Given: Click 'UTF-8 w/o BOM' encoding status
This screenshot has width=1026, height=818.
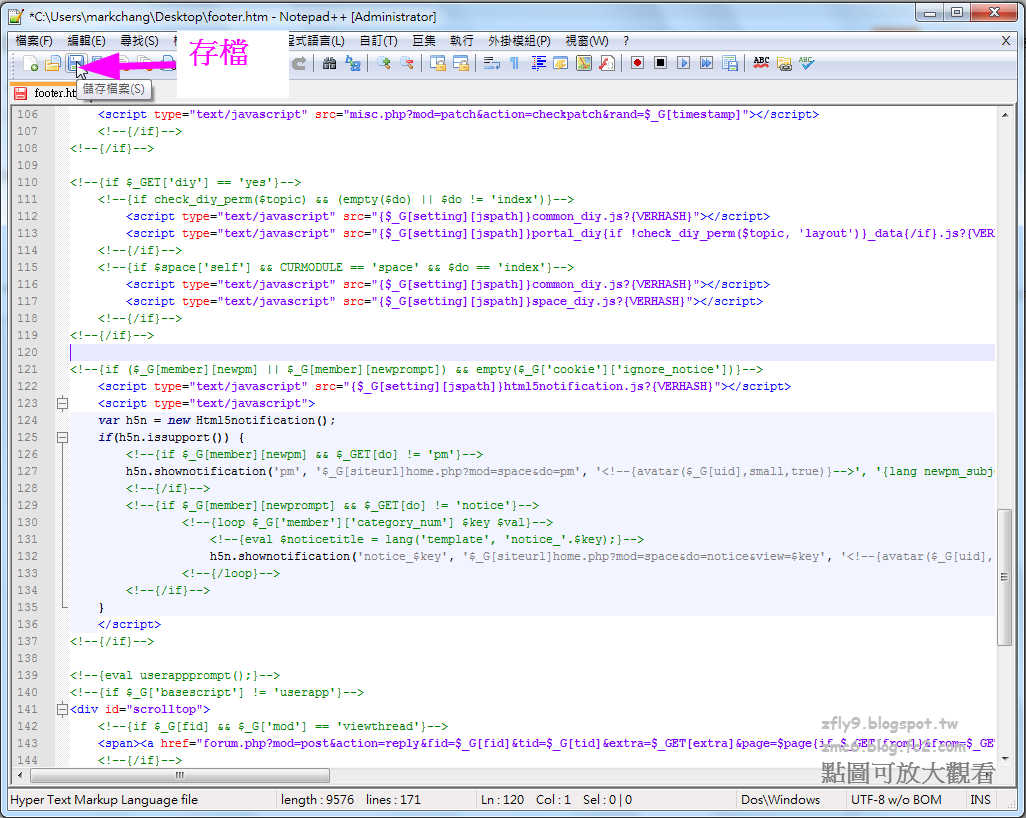Looking at the screenshot, I should tap(896, 800).
